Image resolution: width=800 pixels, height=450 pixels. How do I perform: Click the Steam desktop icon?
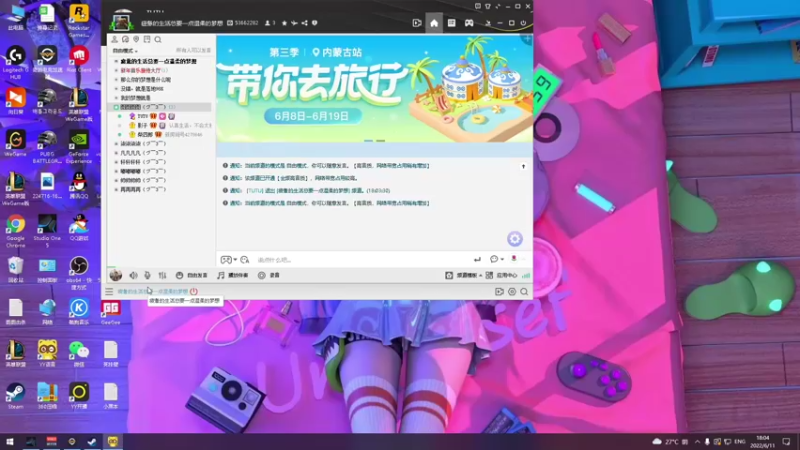pos(15,396)
